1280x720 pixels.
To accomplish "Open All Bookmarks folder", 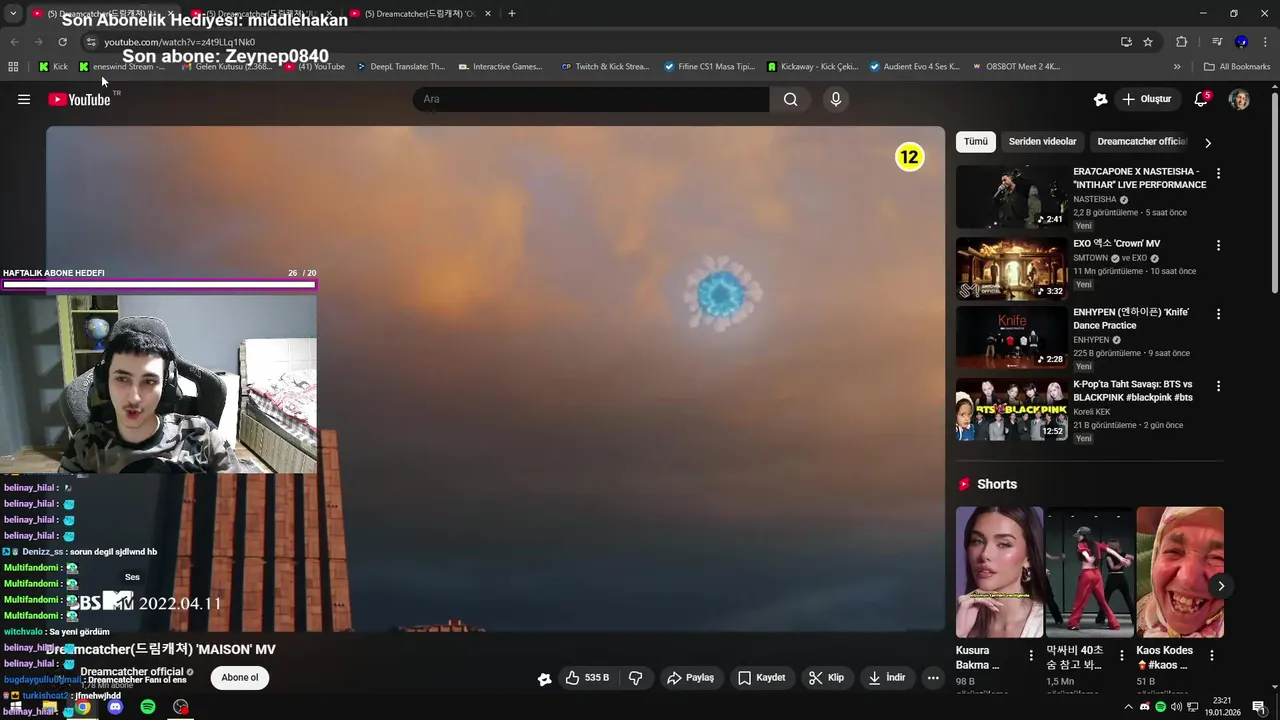I will pyautogui.click(x=1237, y=67).
